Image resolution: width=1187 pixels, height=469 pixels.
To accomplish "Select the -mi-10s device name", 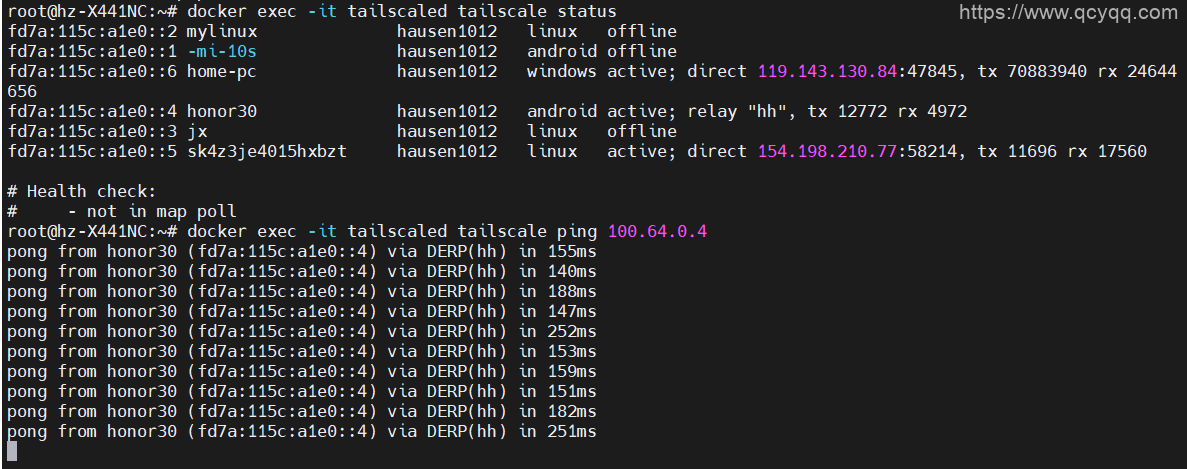I will tap(222, 51).
